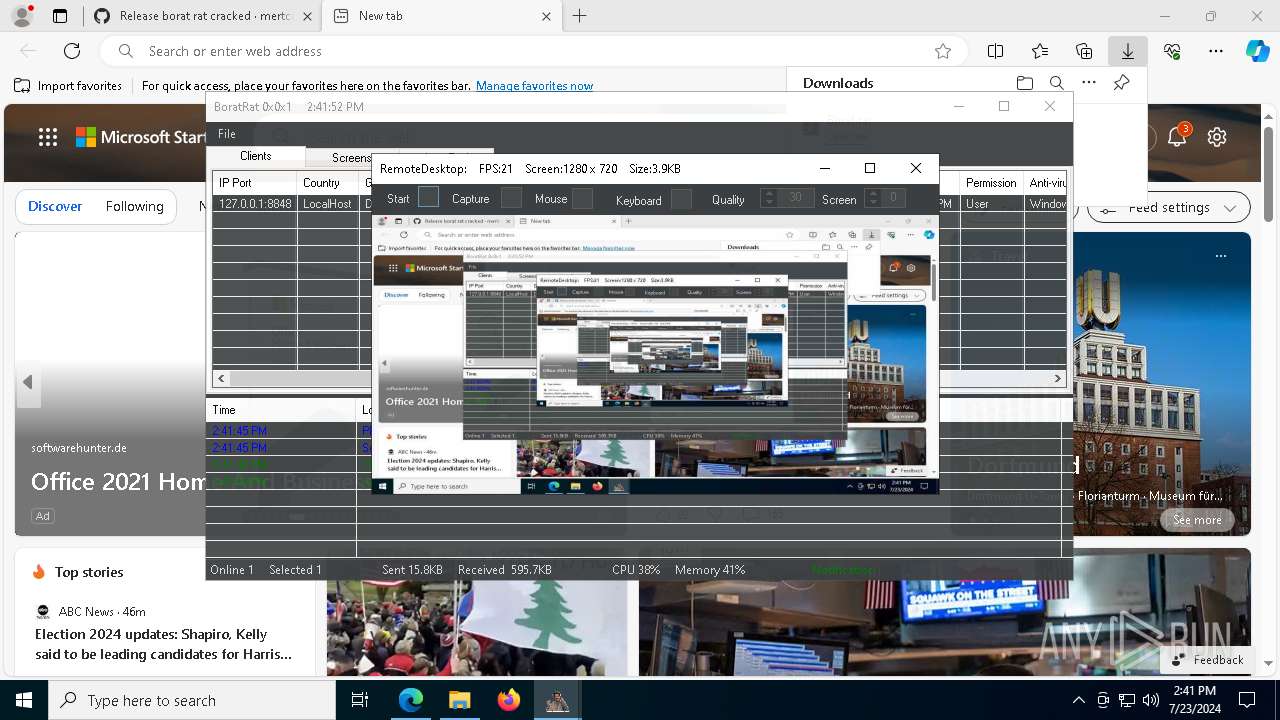Tick the Capture checkbox in RemoteDesktop
Image resolution: width=1280 pixels, height=720 pixels.
pos(511,198)
